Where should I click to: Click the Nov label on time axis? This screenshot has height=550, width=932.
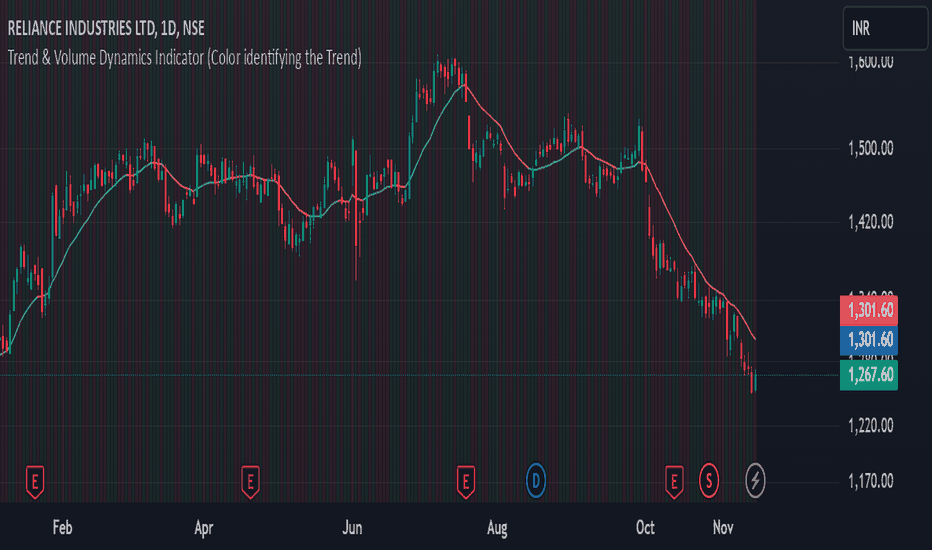[723, 527]
